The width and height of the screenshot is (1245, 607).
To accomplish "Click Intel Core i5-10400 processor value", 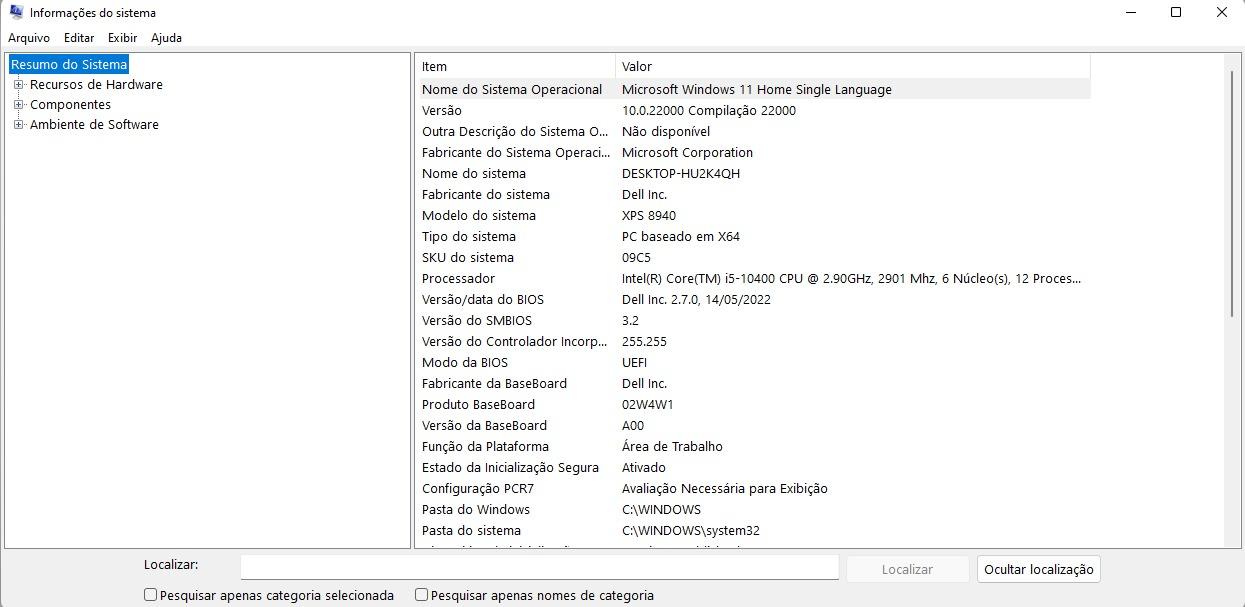I will (x=851, y=279).
